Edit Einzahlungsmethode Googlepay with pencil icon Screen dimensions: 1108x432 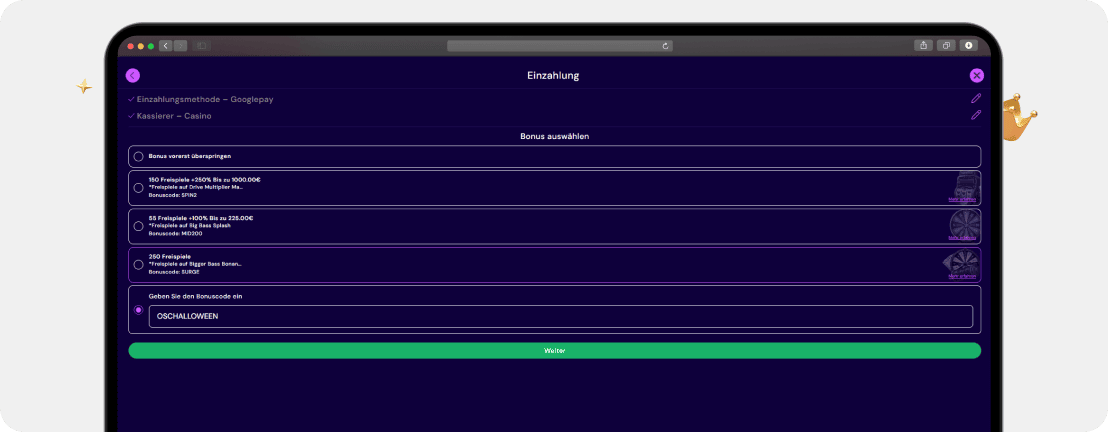(976, 99)
